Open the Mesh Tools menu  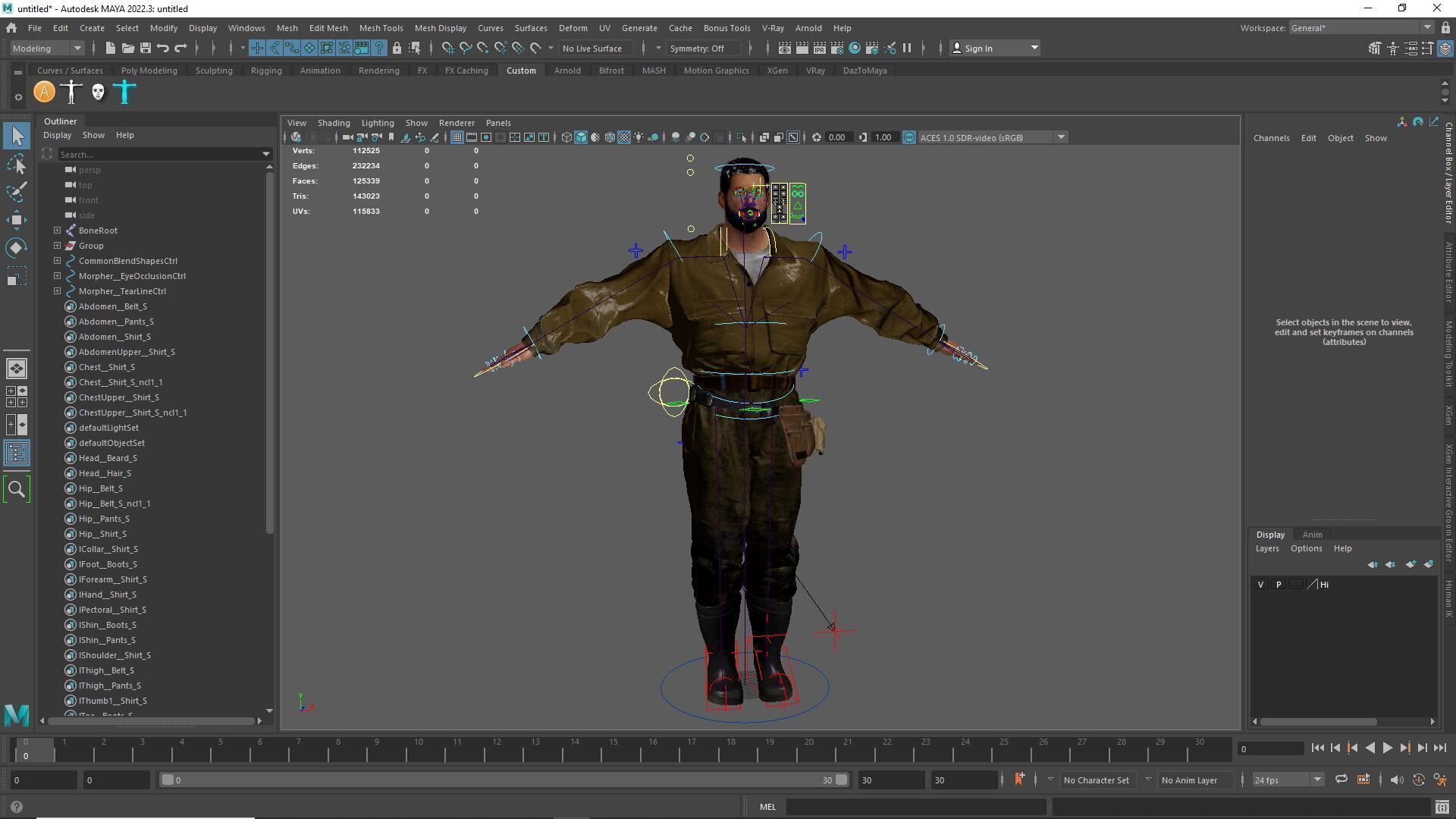(x=381, y=28)
